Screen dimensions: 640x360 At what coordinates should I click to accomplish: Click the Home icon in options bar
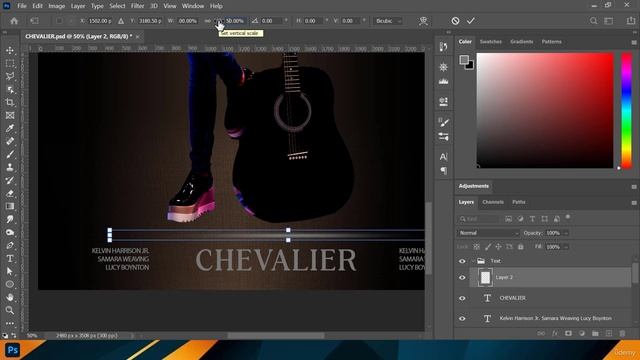[x=14, y=21]
